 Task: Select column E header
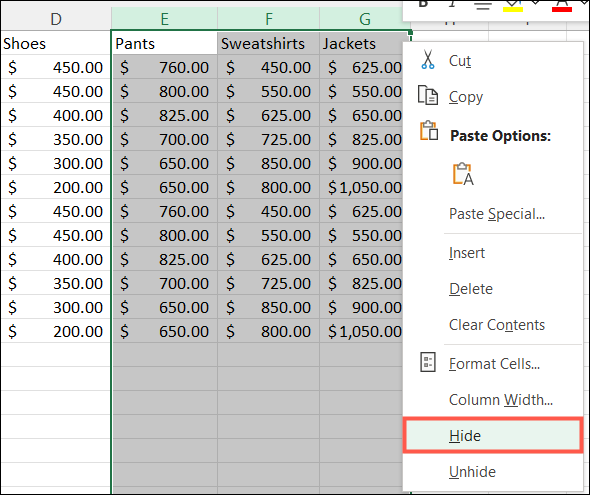[x=164, y=18]
